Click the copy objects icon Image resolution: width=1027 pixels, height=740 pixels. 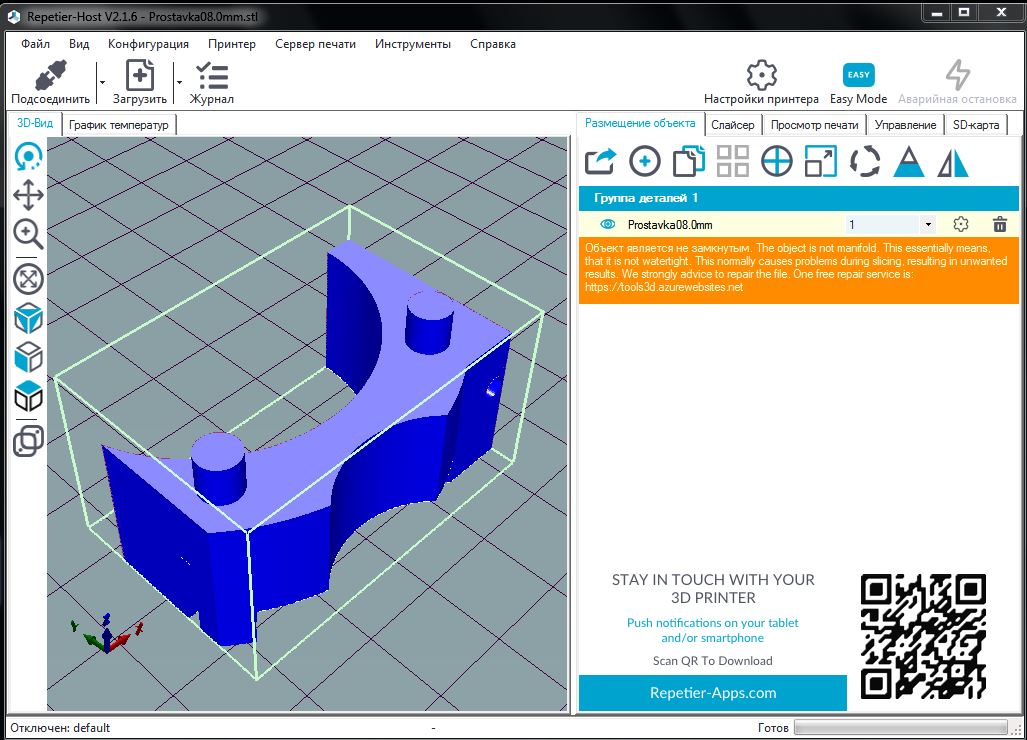(x=689, y=161)
